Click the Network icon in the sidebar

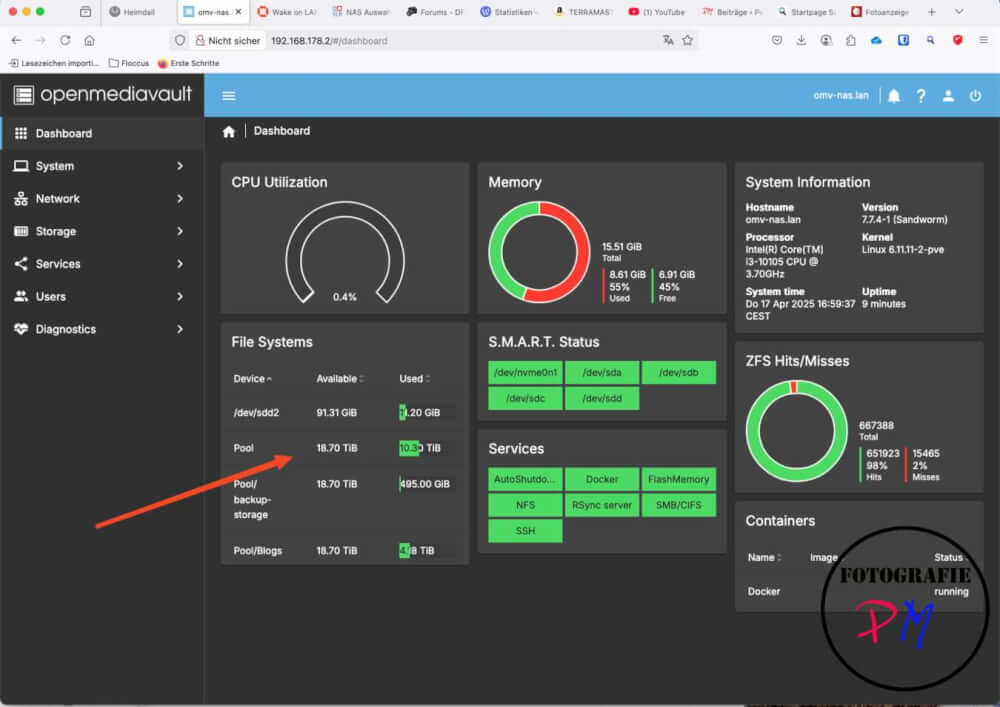pos(21,198)
